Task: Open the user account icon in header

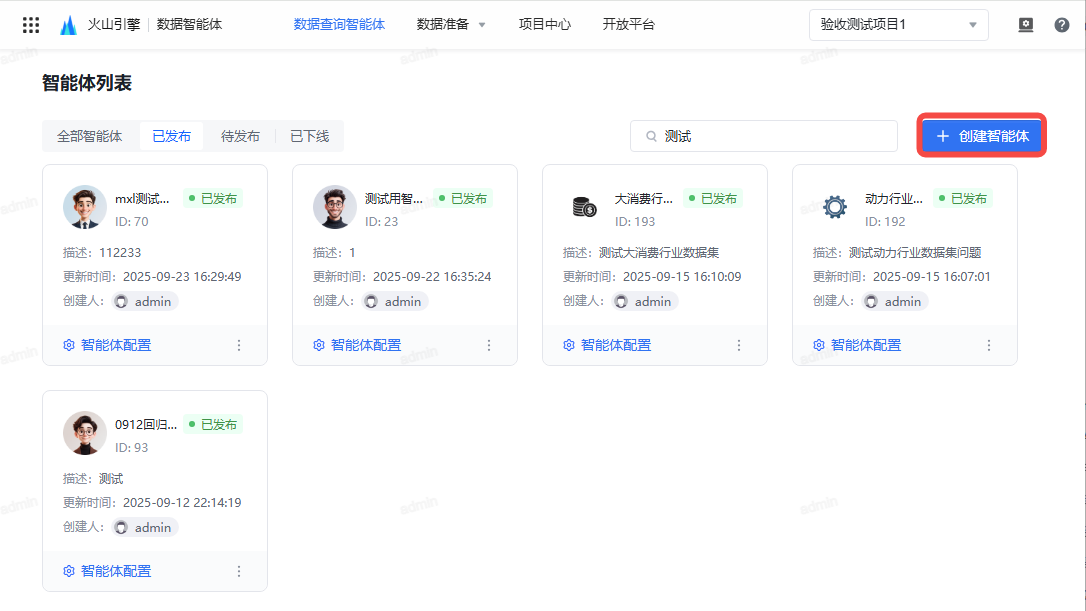Action: [1025, 25]
